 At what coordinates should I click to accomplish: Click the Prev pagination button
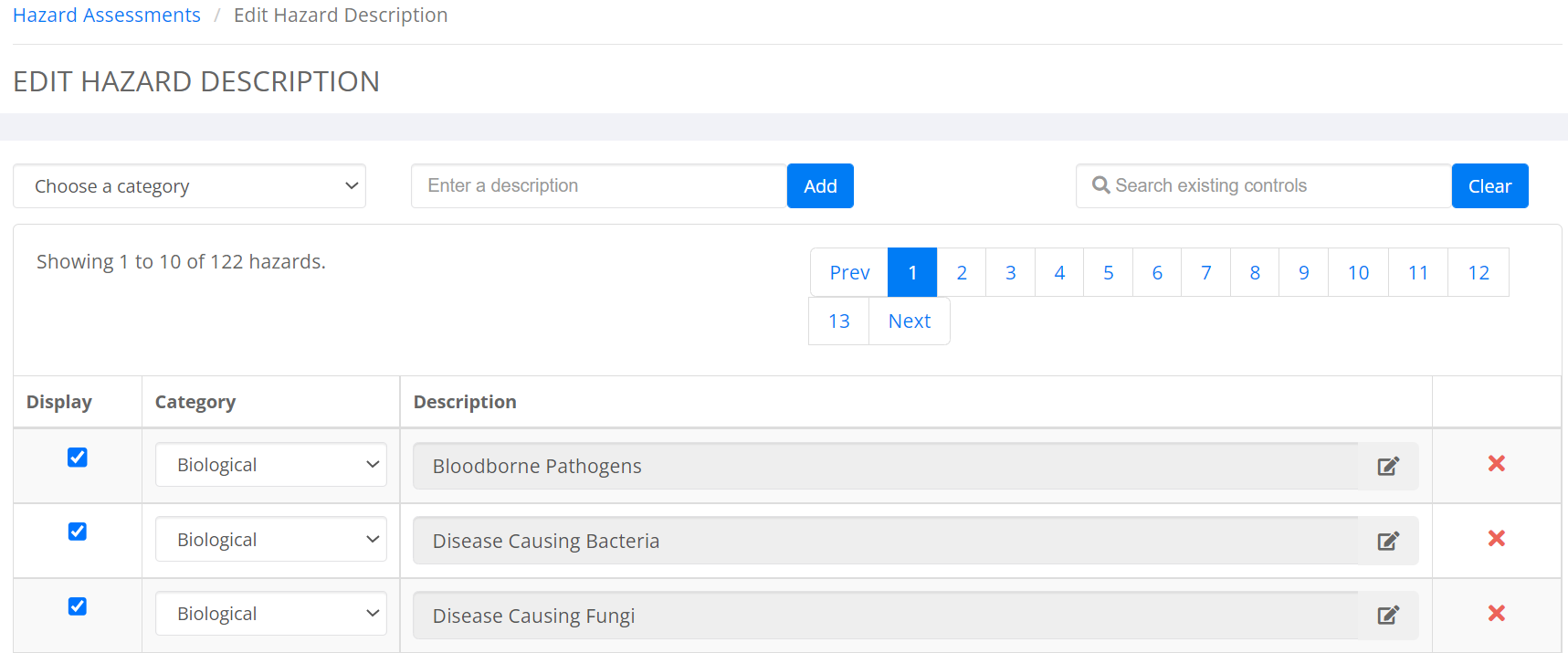point(849,272)
